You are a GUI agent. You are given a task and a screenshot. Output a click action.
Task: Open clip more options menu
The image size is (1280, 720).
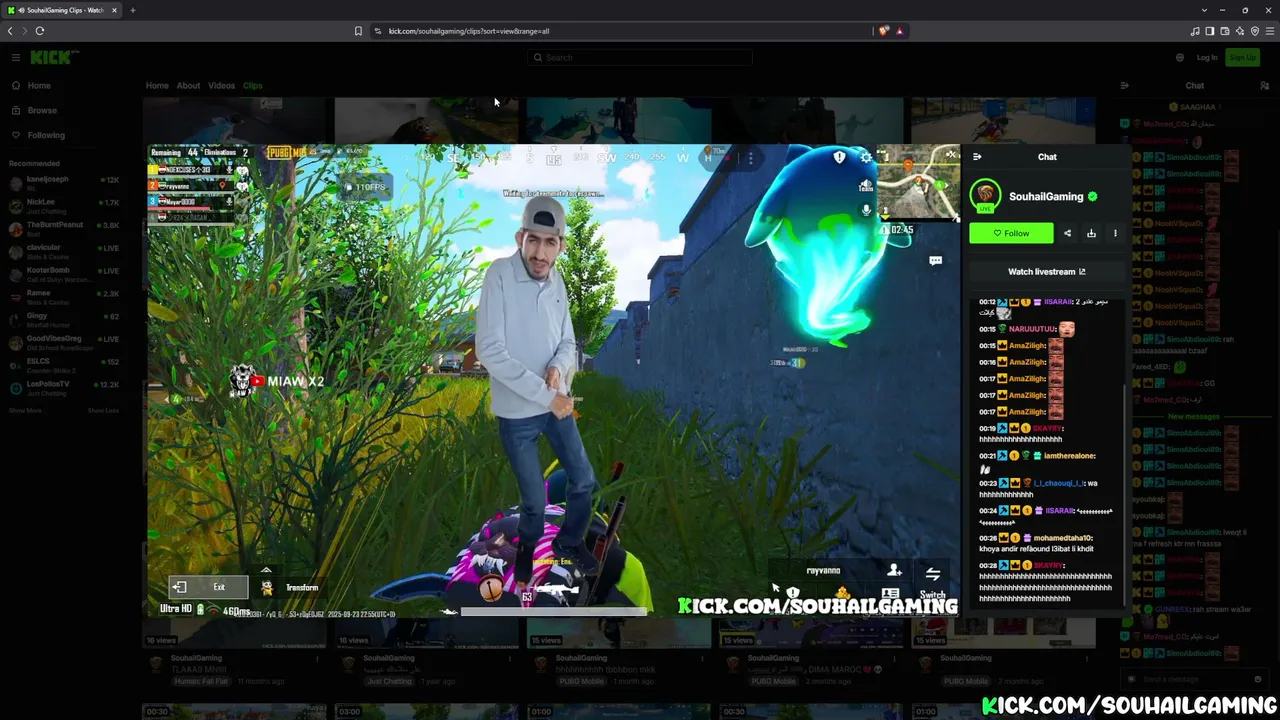click(1115, 233)
